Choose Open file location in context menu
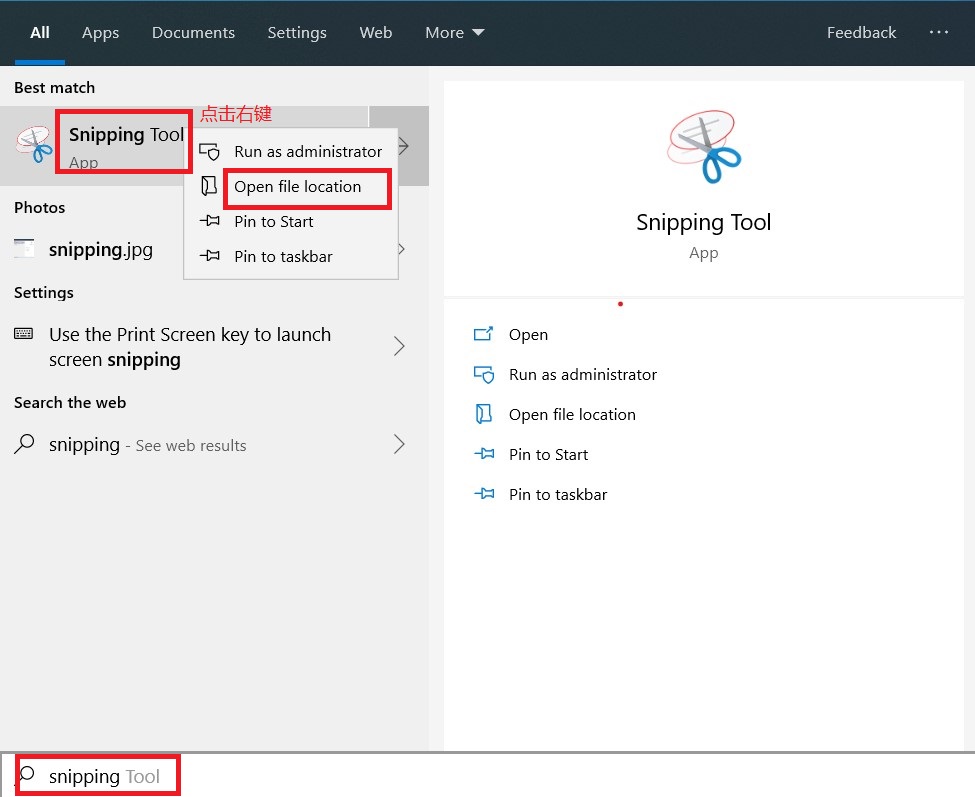This screenshot has height=797, width=975. point(297,187)
